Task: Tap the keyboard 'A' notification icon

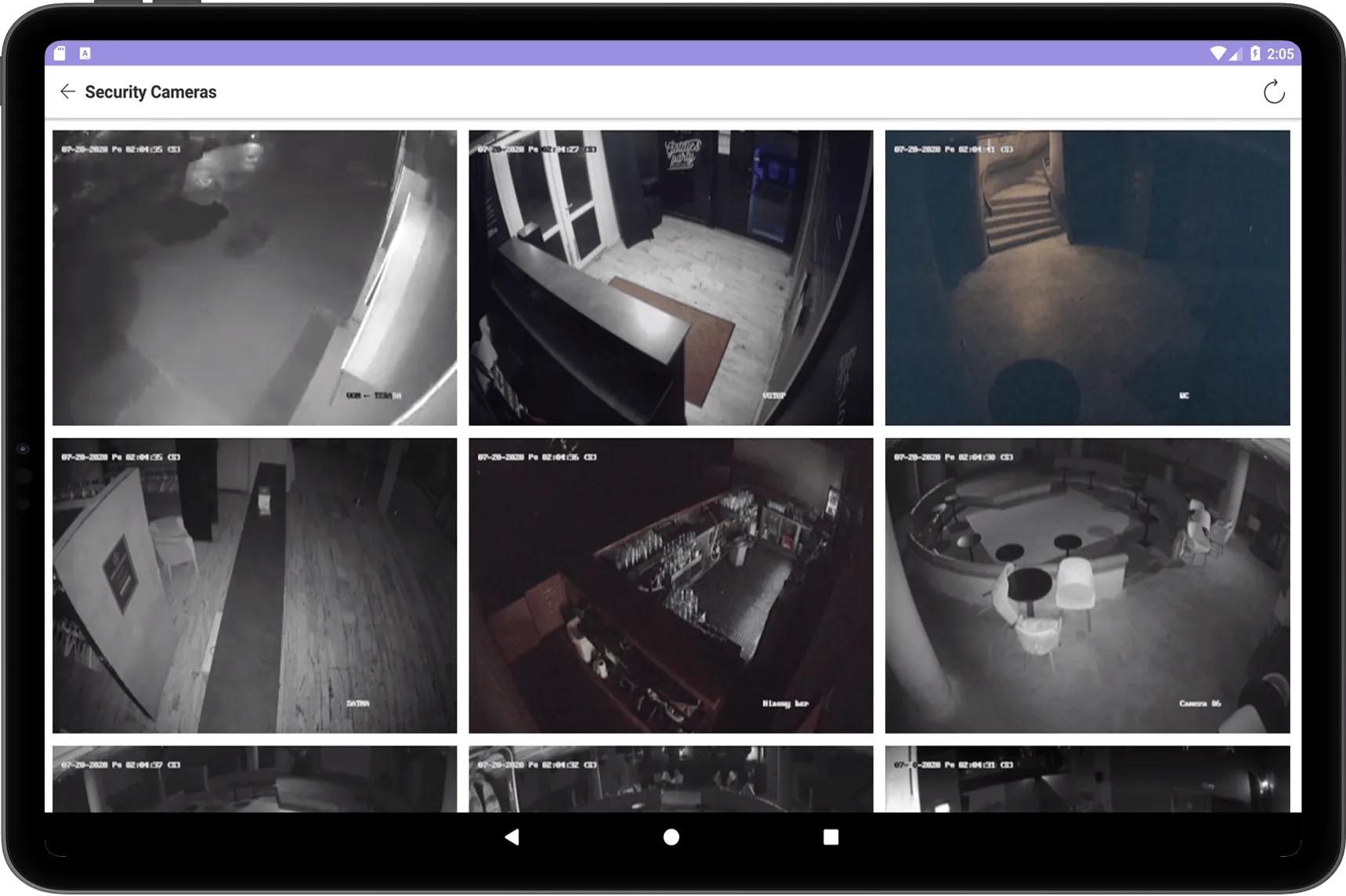Action: [x=85, y=53]
